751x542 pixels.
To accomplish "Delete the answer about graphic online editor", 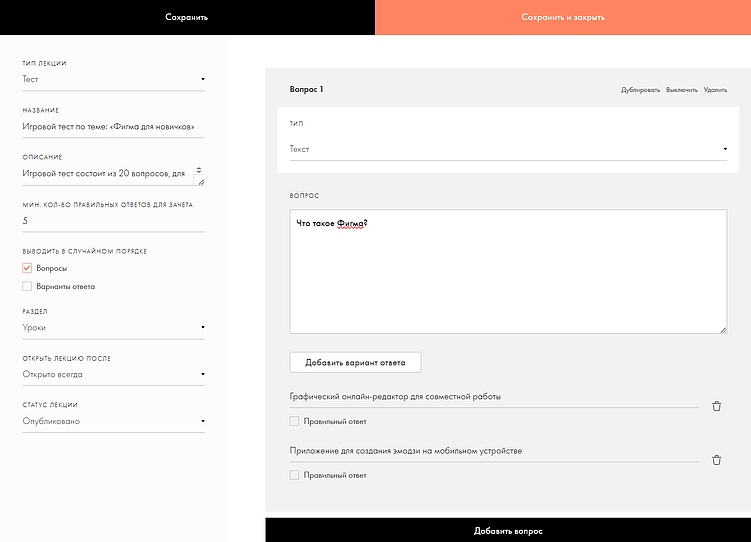I will pyautogui.click(x=717, y=406).
